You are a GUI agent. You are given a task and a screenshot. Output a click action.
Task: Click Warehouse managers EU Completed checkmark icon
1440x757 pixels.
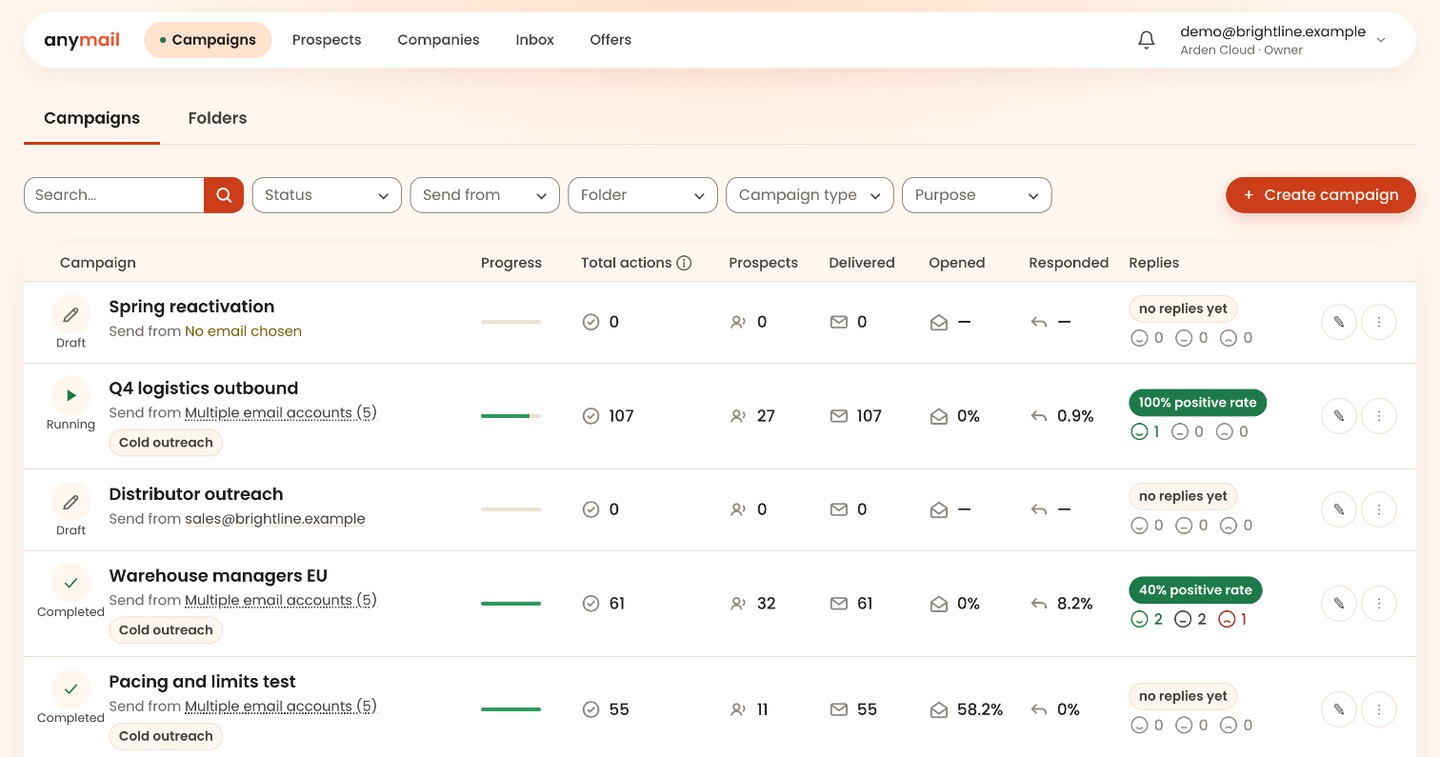point(71,583)
